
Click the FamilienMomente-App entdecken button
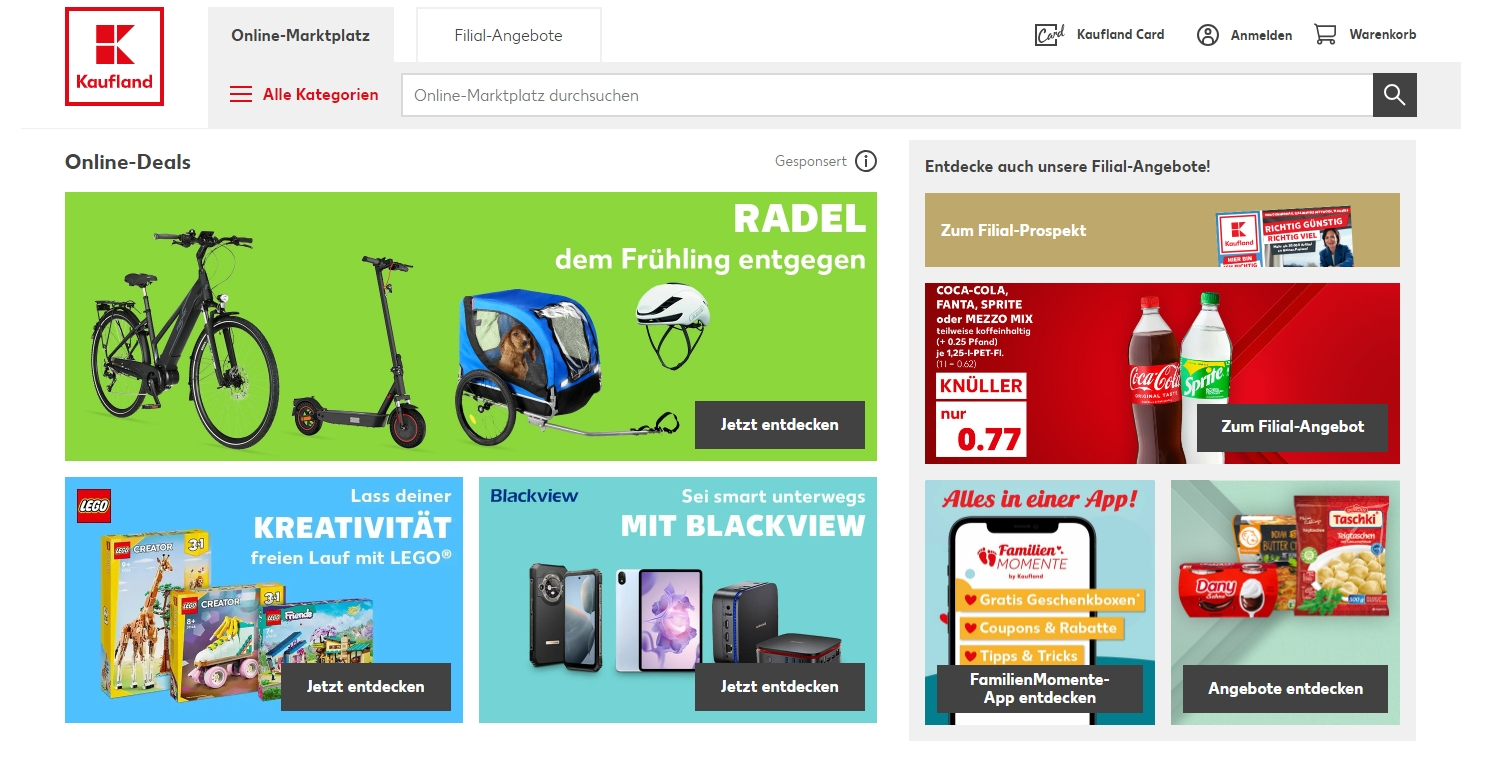coord(1039,689)
